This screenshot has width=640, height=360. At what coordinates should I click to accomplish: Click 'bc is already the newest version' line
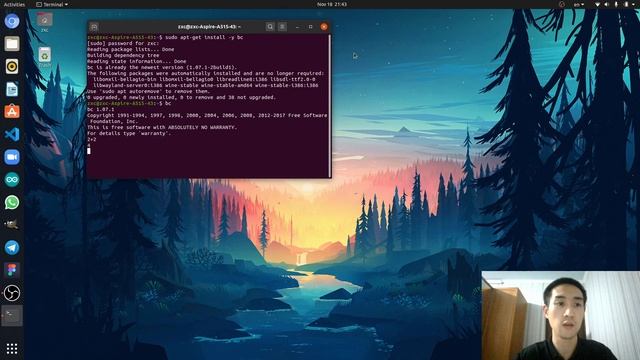tap(162, 67)
